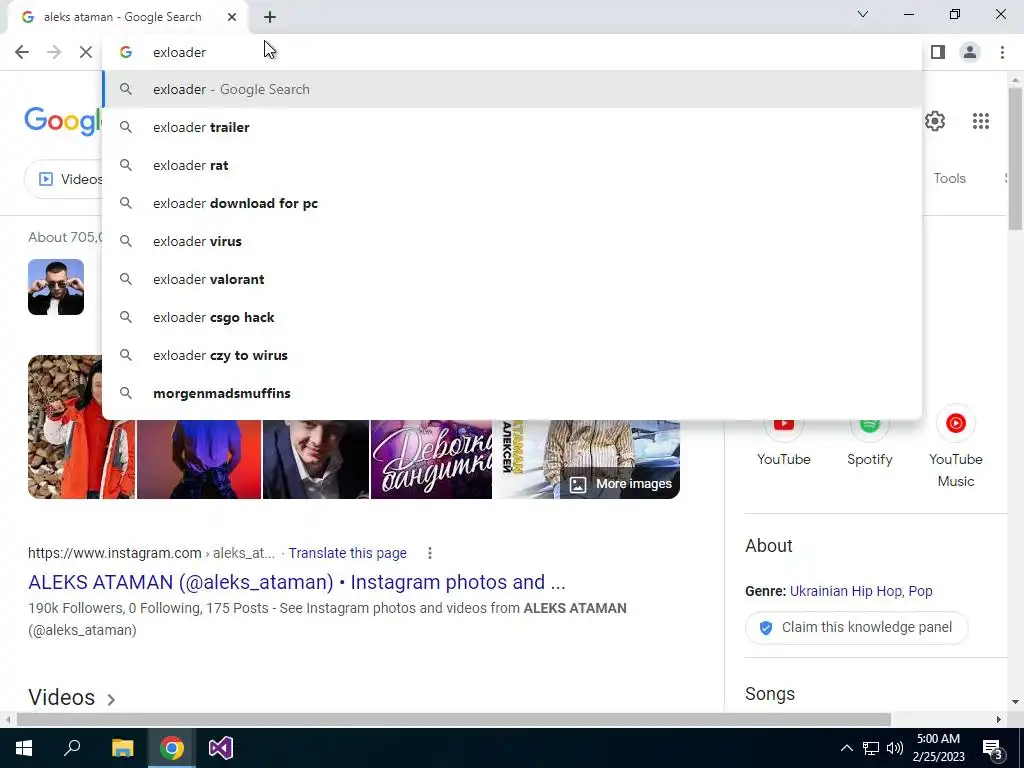Viewport: 1024px width, 768px height.
Task: Click the scroll-down arrow of the page scrollbar
Action: click(x=1015, y=702)
